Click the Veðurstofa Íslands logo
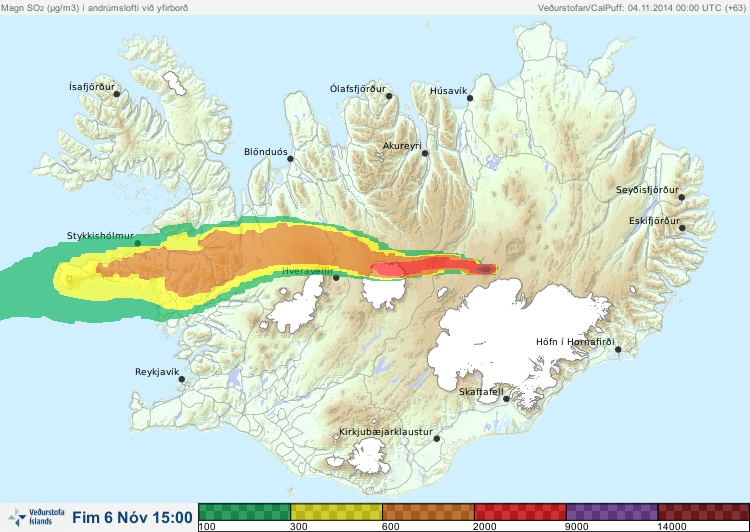750x532 pixels. click(x=37, y=517)
